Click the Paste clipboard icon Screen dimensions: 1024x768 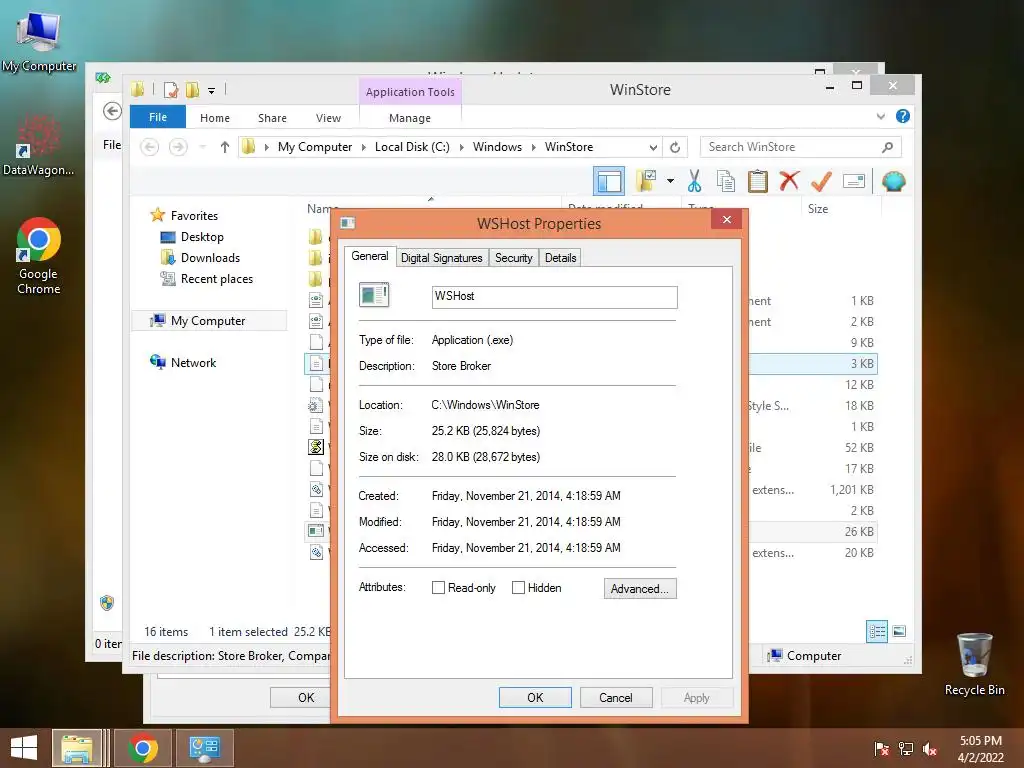pyautogui.click(x=758, y=181)
